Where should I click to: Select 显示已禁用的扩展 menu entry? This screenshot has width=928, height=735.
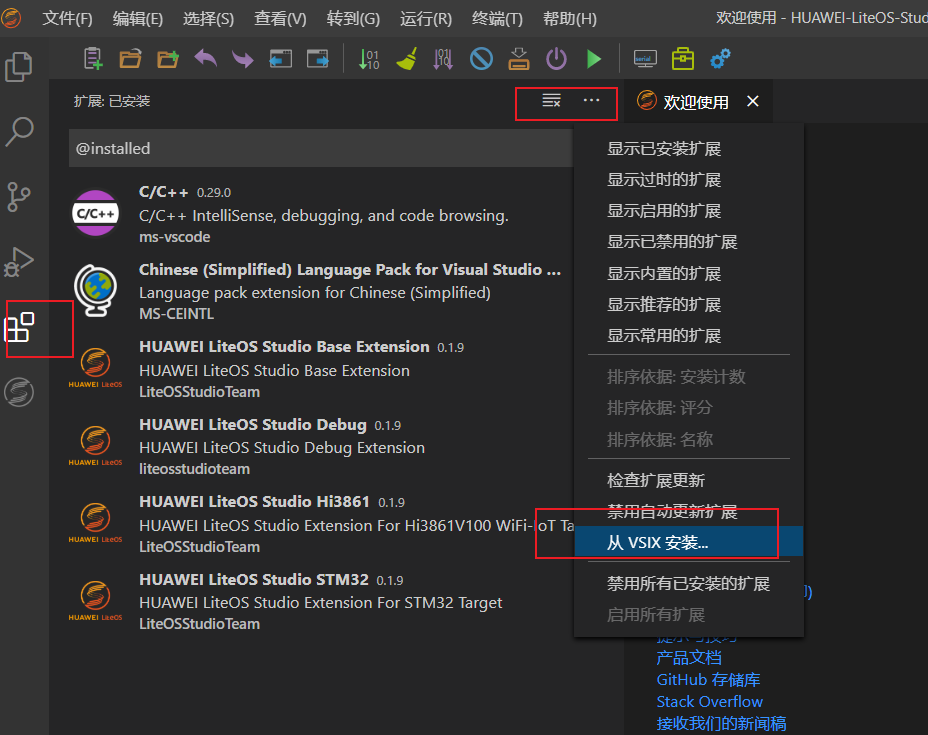pyautogui.click(x=689, y=242)
